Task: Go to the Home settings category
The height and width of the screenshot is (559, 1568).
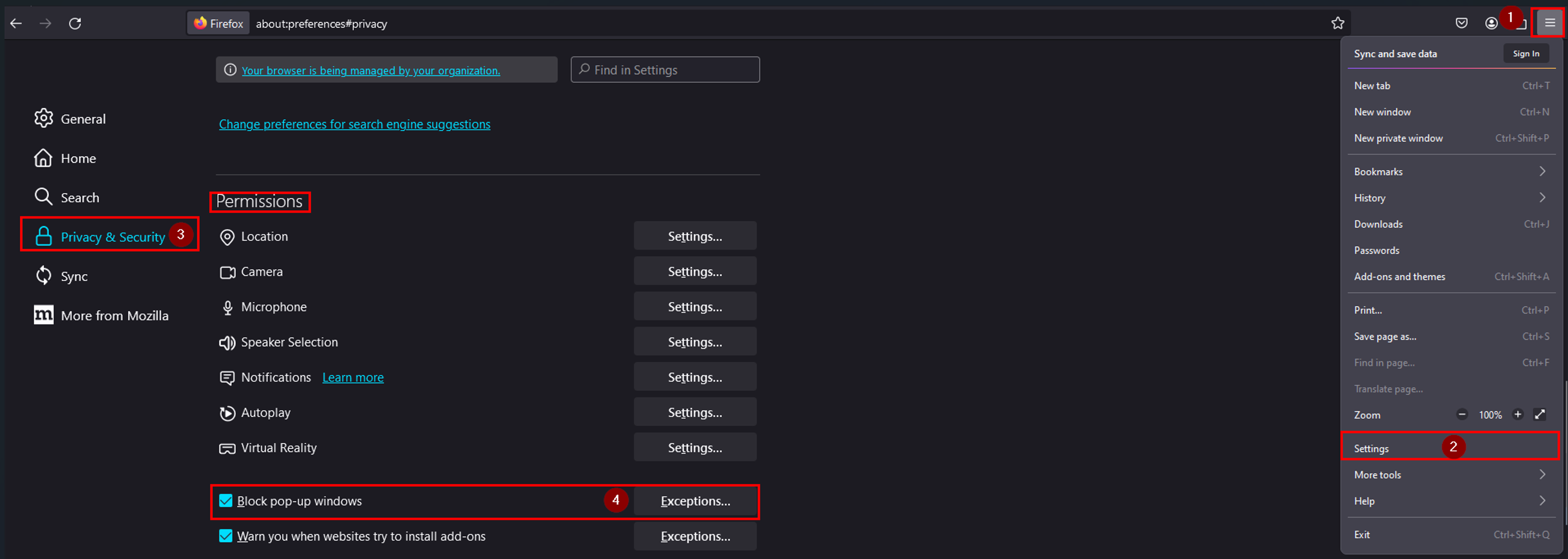Action: 65,158
